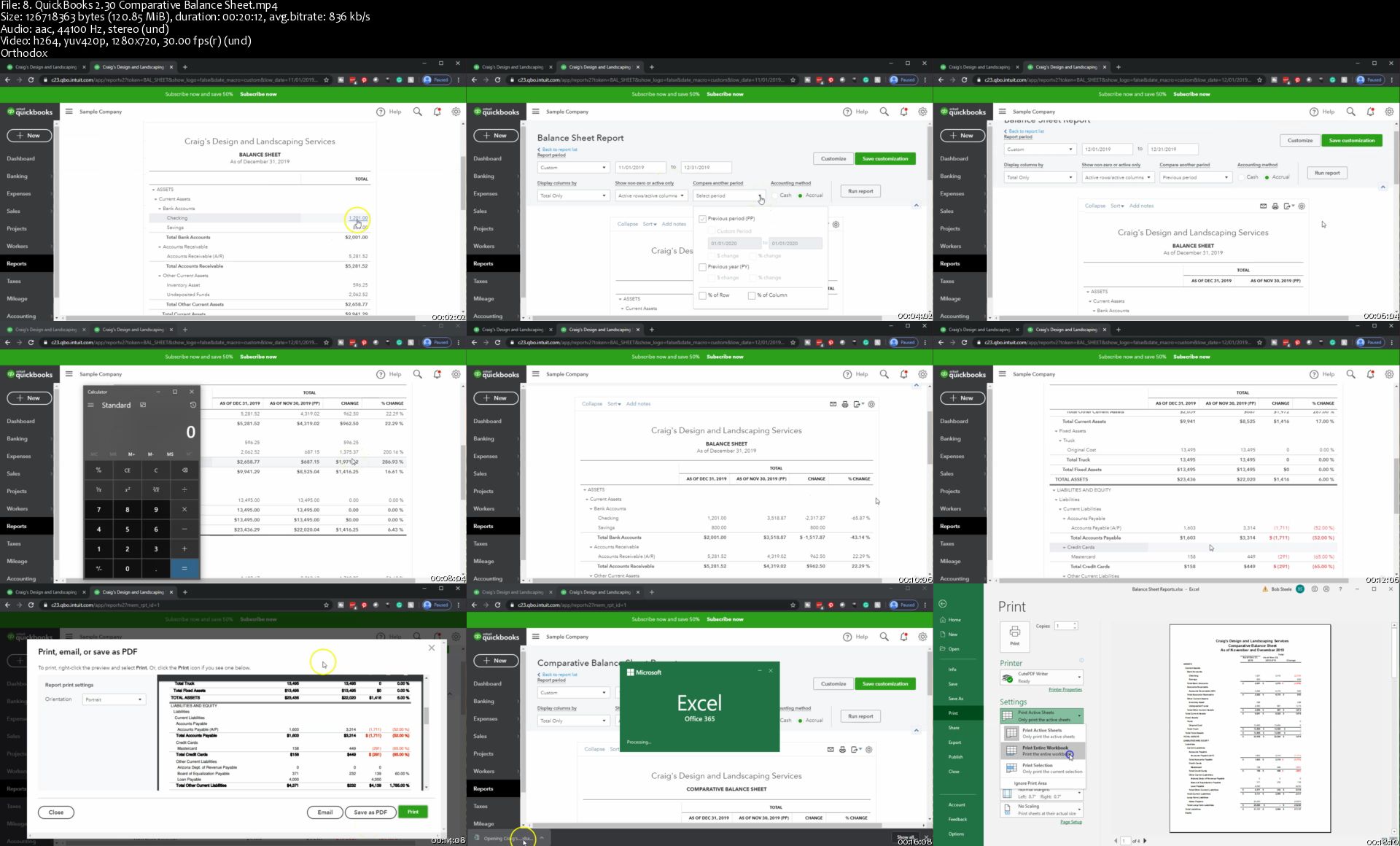Click Calculator equals key

pyautogui.click(x=184, y=568)
